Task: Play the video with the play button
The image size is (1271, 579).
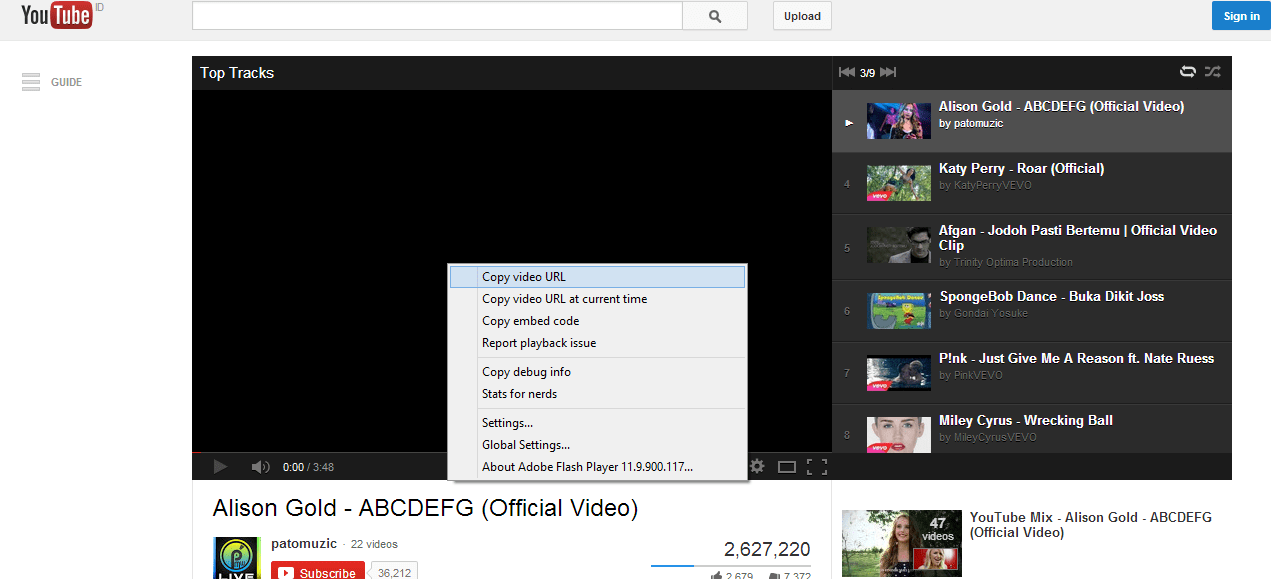Action: pos(220,466)
